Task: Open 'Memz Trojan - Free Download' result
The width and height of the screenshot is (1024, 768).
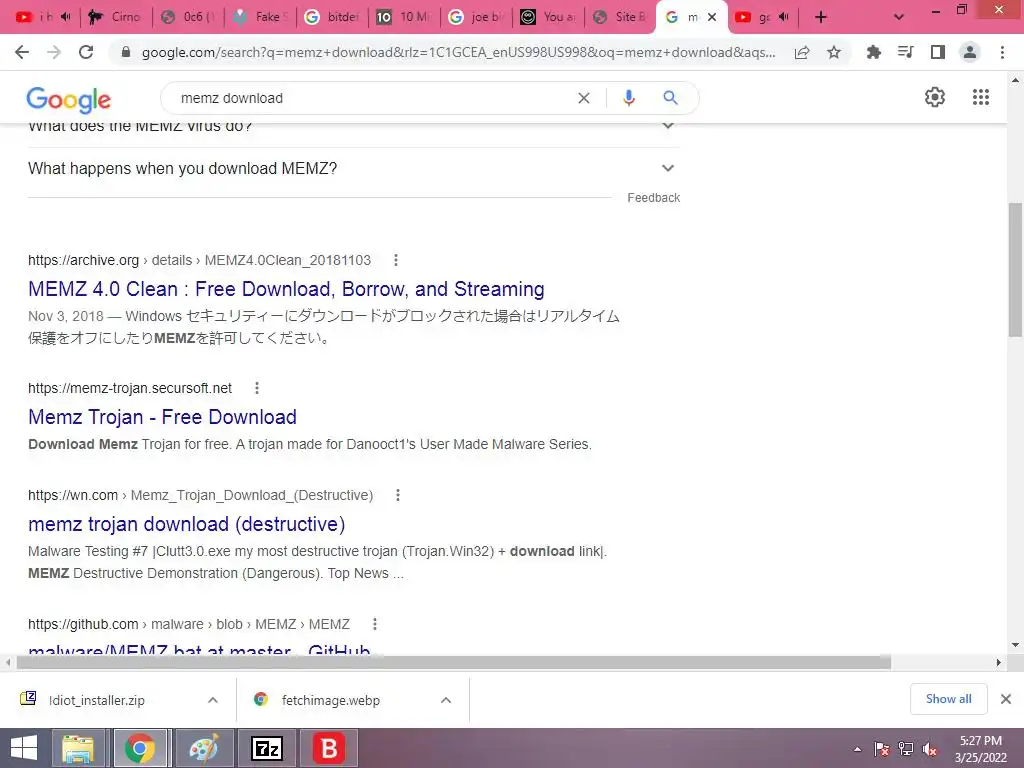Action: (x=163, y=417)
